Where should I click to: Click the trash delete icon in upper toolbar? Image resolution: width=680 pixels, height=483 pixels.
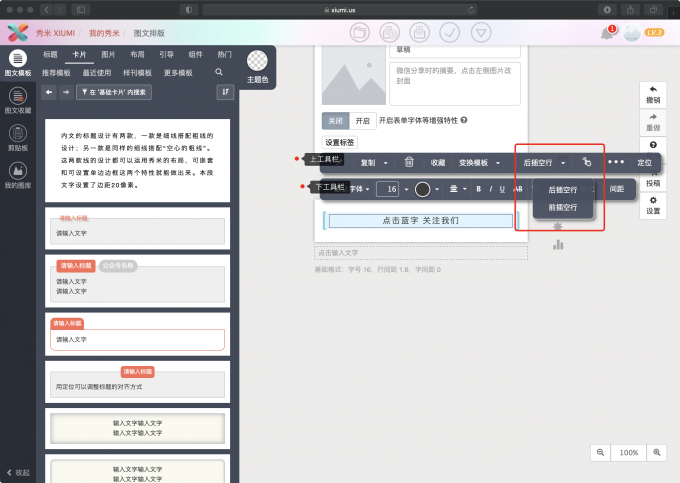(409, 162)
